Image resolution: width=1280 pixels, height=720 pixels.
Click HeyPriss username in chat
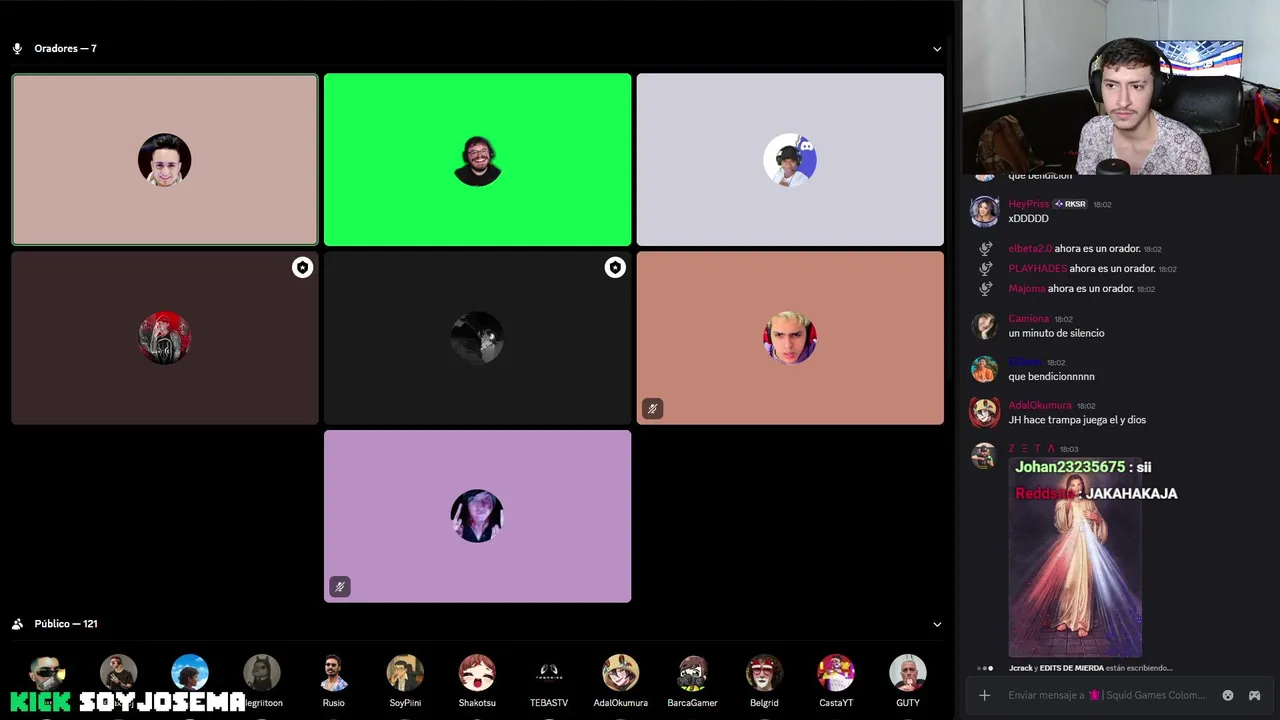click(1029, 204)
